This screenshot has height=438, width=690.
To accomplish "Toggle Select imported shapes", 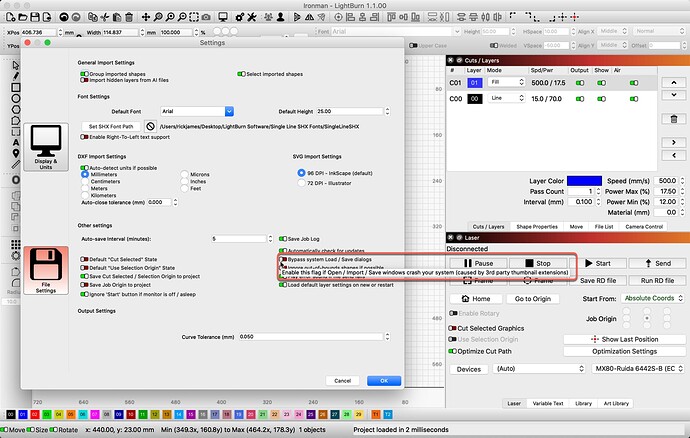I will (x=241, y=74).
